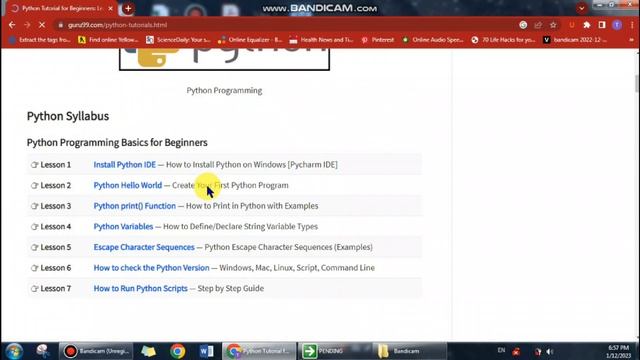Image resolution: width=640 pixels, height=360 pixels.
Task: Open the Health News bookmark
Action: 321,40
